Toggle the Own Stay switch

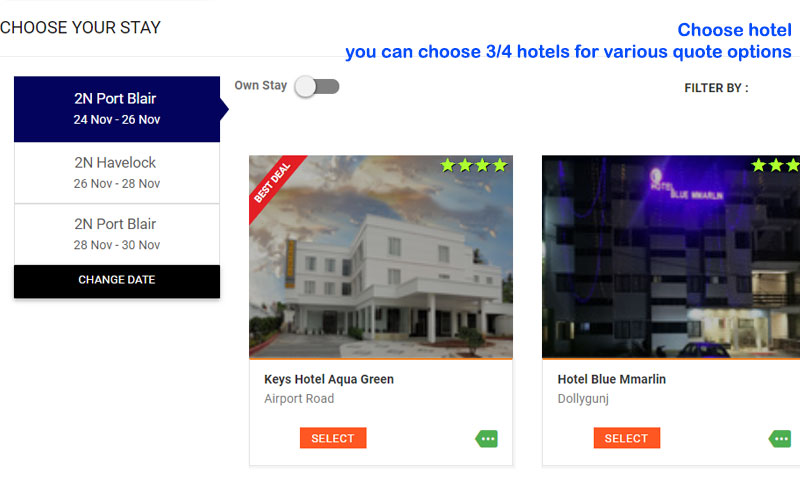(x=317, y=87)
